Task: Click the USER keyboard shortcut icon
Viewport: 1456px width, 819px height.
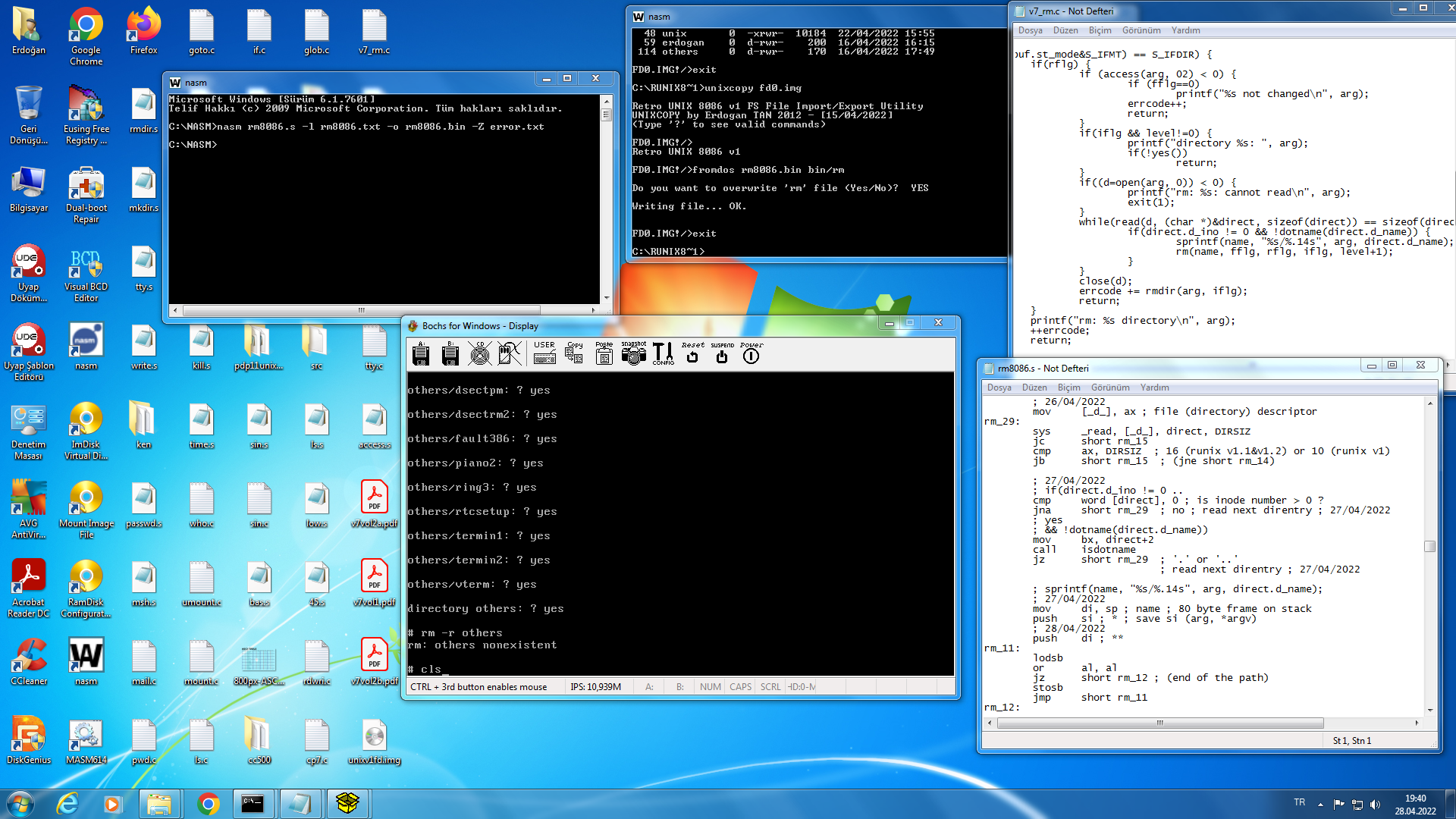Action: [x=544, y=353]
